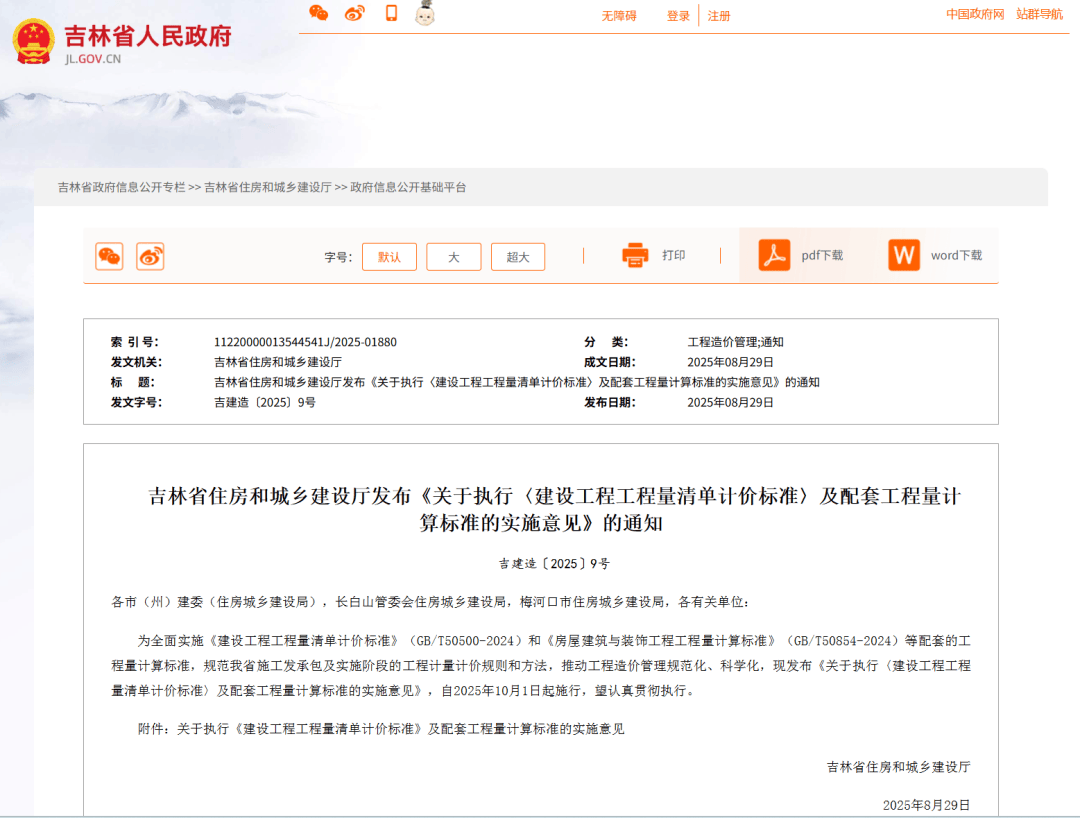The image size is (1080, 818).
Task: Share article via orange WeChat icon in toolbar
Action: click(x=109, y=256)
